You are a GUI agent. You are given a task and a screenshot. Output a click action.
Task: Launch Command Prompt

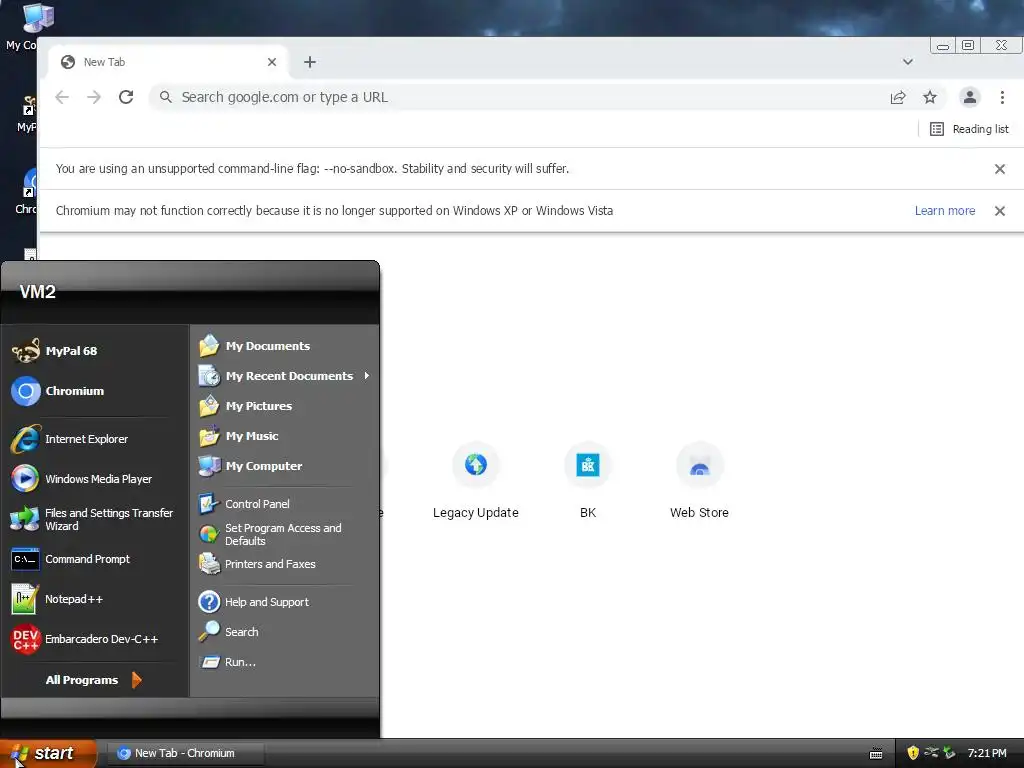[95, 559]
